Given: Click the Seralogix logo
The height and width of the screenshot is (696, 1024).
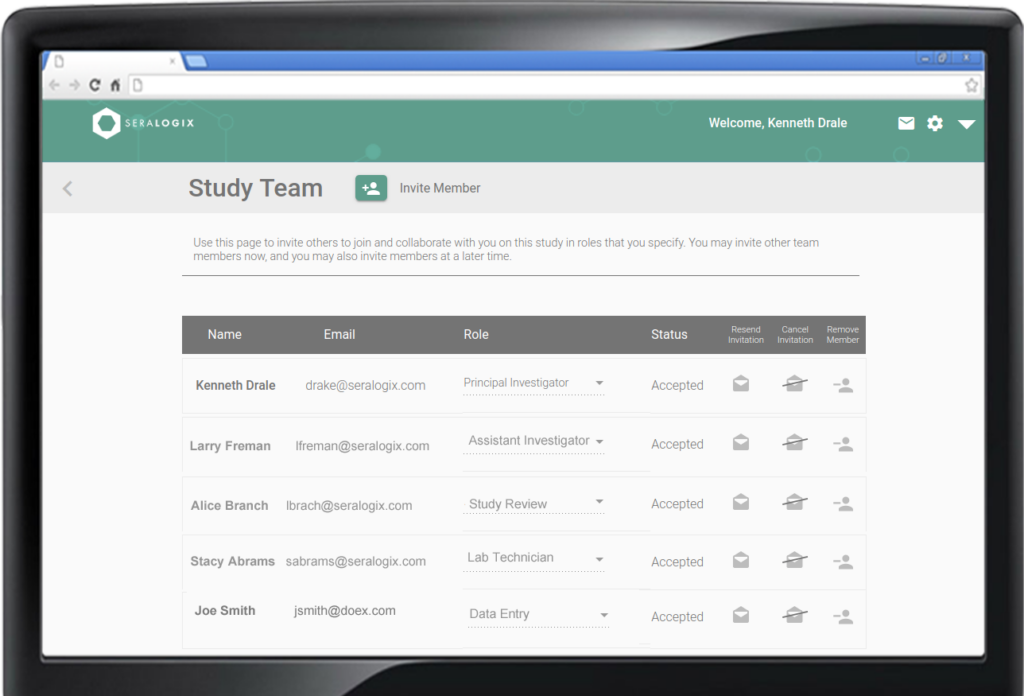Looking at the screenshot, I should 143,124.
